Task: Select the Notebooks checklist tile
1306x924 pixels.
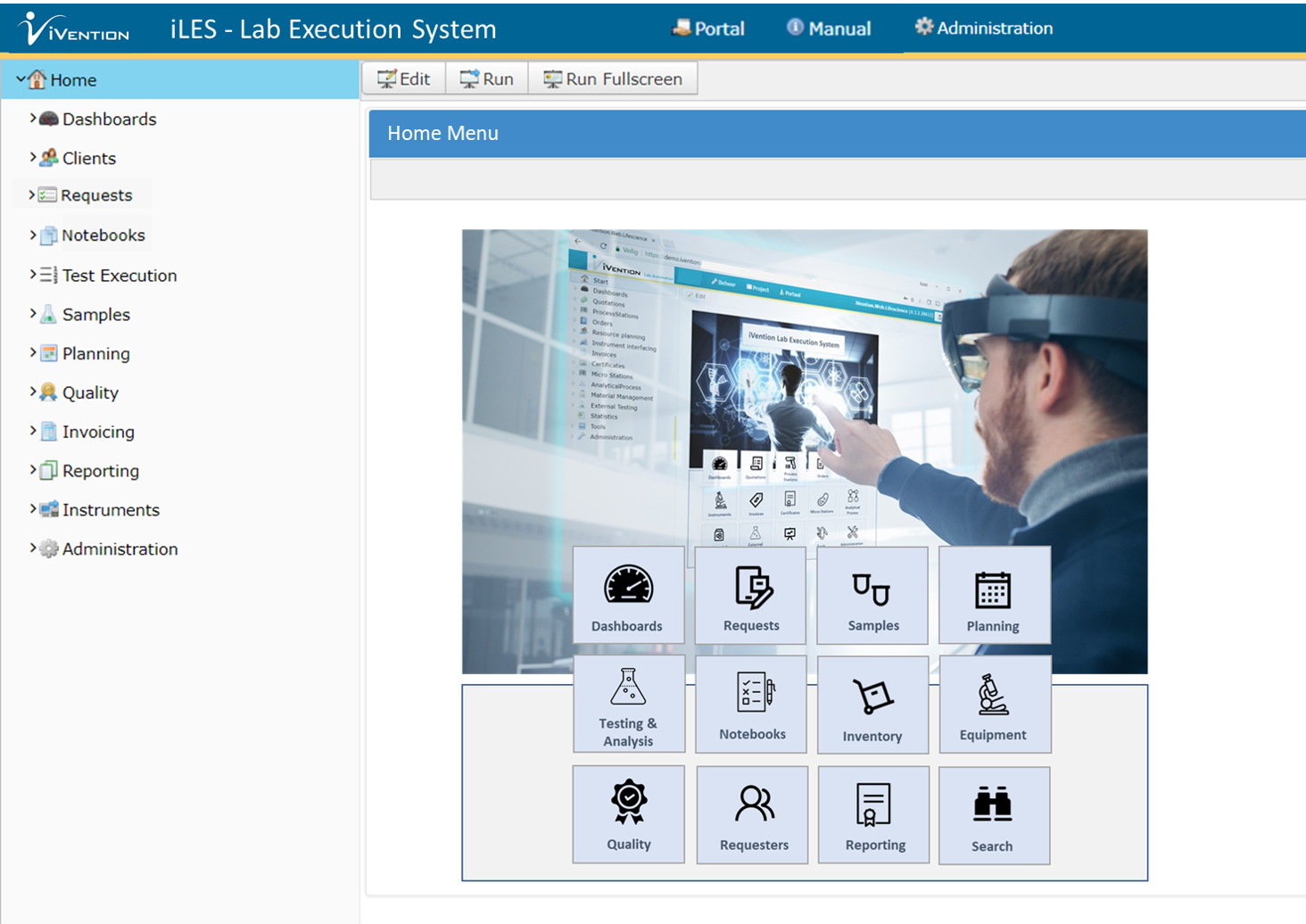Action: 751,704
